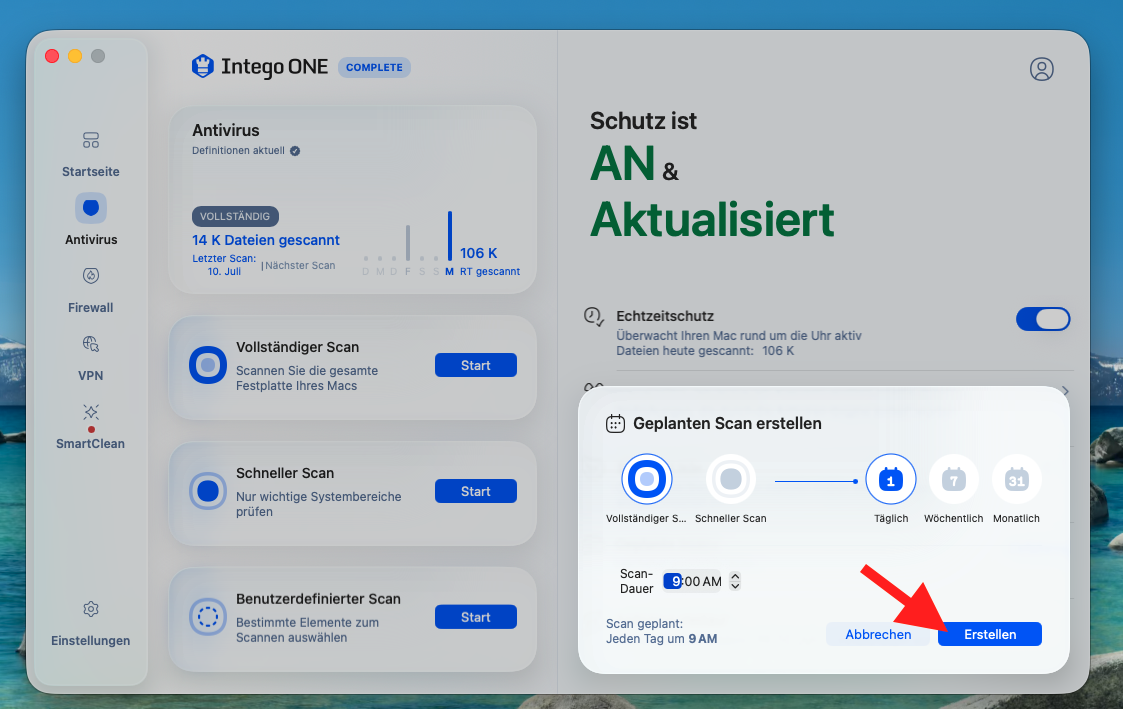Click the 106 K RT gescannt value
The image size is (1123, 709).
(x=478, y=253)
